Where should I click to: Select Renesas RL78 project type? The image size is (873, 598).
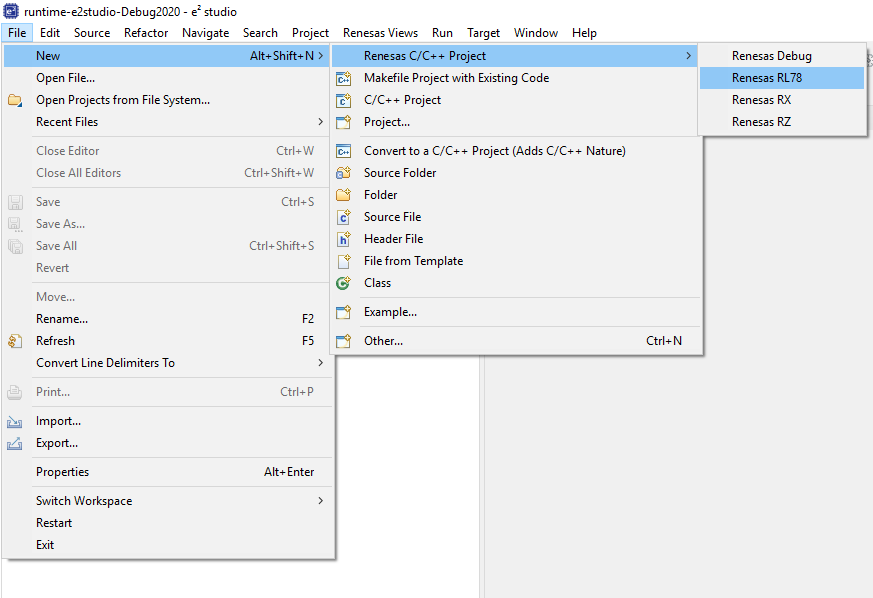click(782, 78)
